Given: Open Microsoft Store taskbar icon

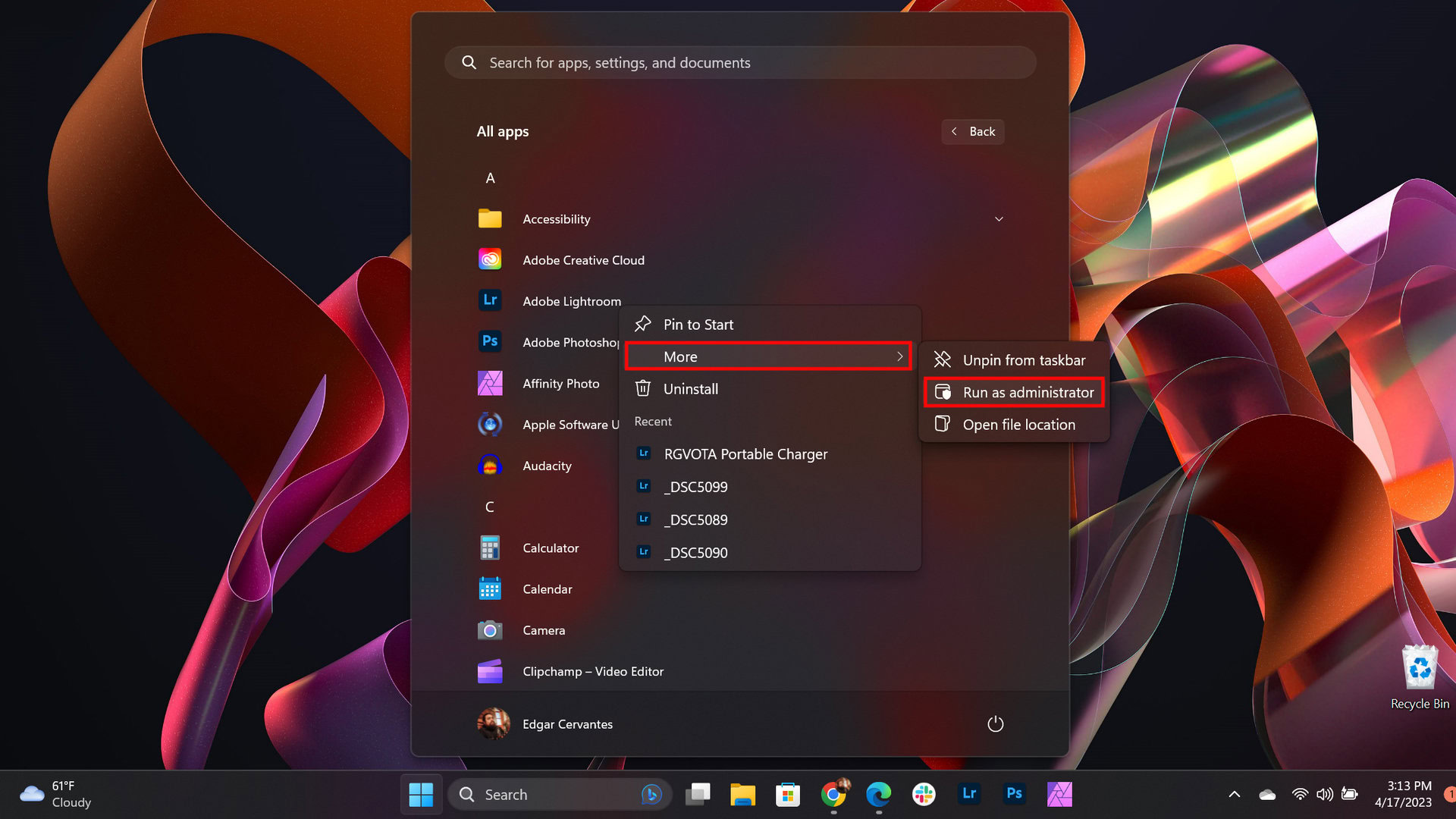Looking at the screenshot, I should (x=788, y=794).
